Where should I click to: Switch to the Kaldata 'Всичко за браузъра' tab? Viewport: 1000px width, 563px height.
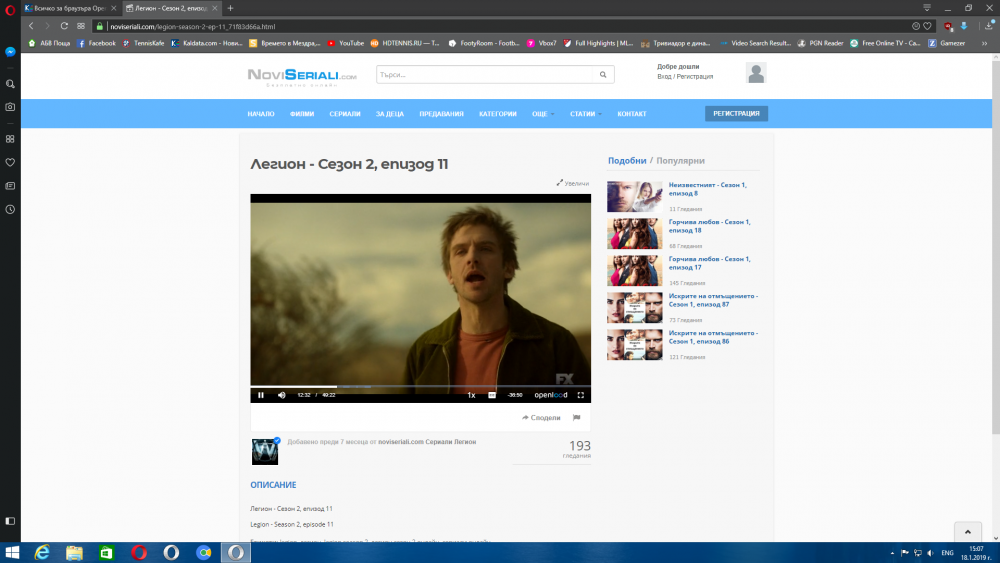click(x=70, y=8)
